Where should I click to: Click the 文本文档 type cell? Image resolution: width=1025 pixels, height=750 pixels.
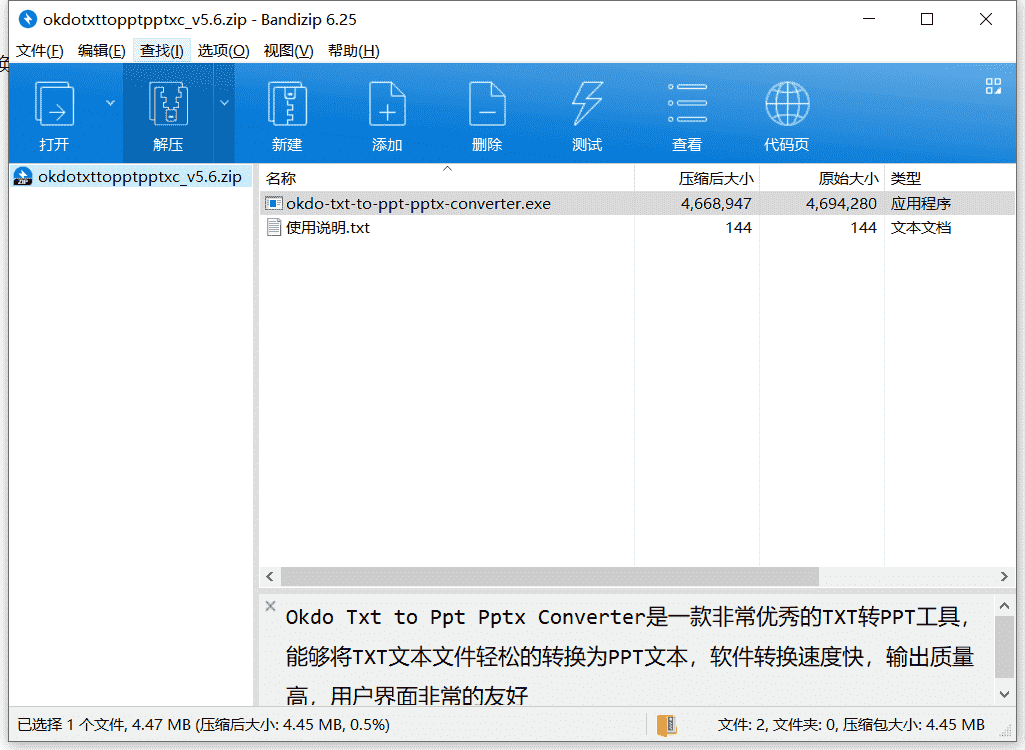click(920, 228)
